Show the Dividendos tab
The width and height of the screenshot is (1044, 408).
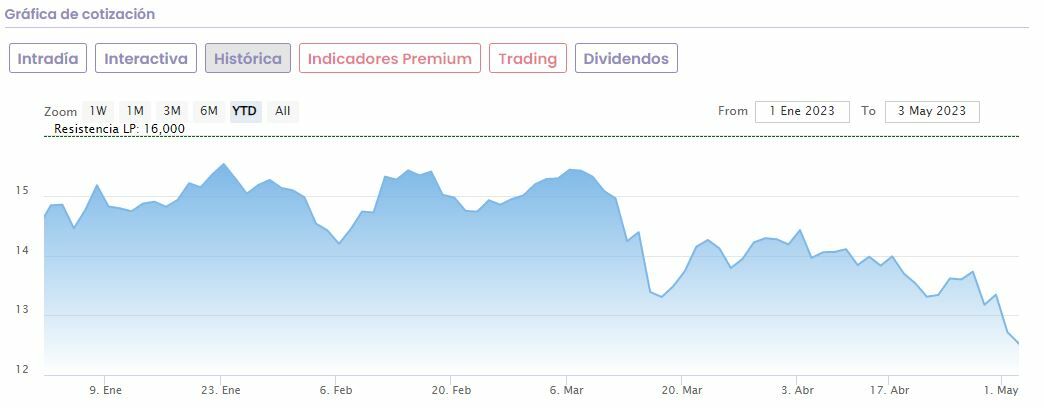(x=626, y=58)
